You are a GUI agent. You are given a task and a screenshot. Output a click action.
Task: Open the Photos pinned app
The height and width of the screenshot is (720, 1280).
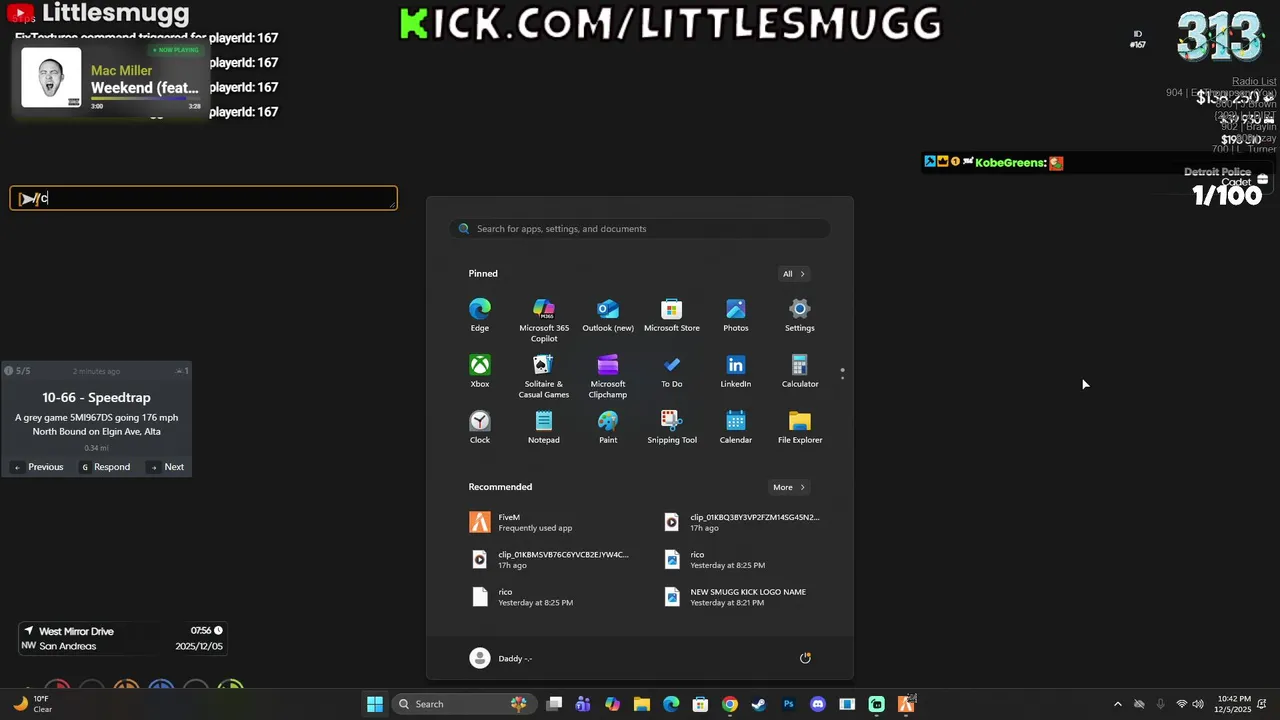(736, 315)
